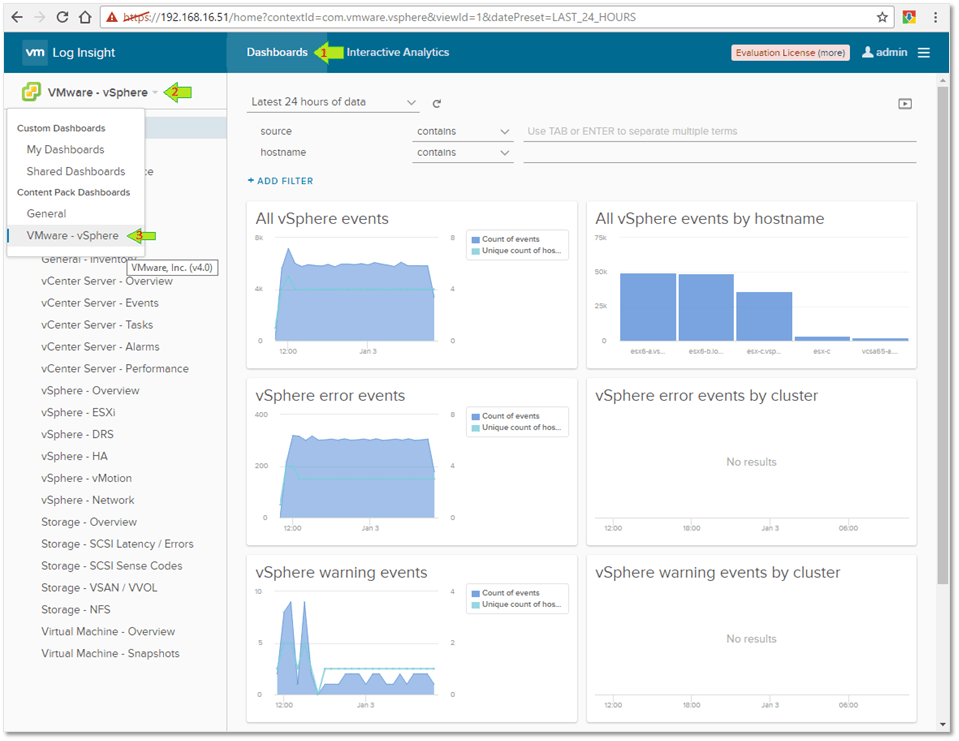Open Virtual Machine - Overview dashboard
This screenshot has width=959, height=741.
(108, 632)
